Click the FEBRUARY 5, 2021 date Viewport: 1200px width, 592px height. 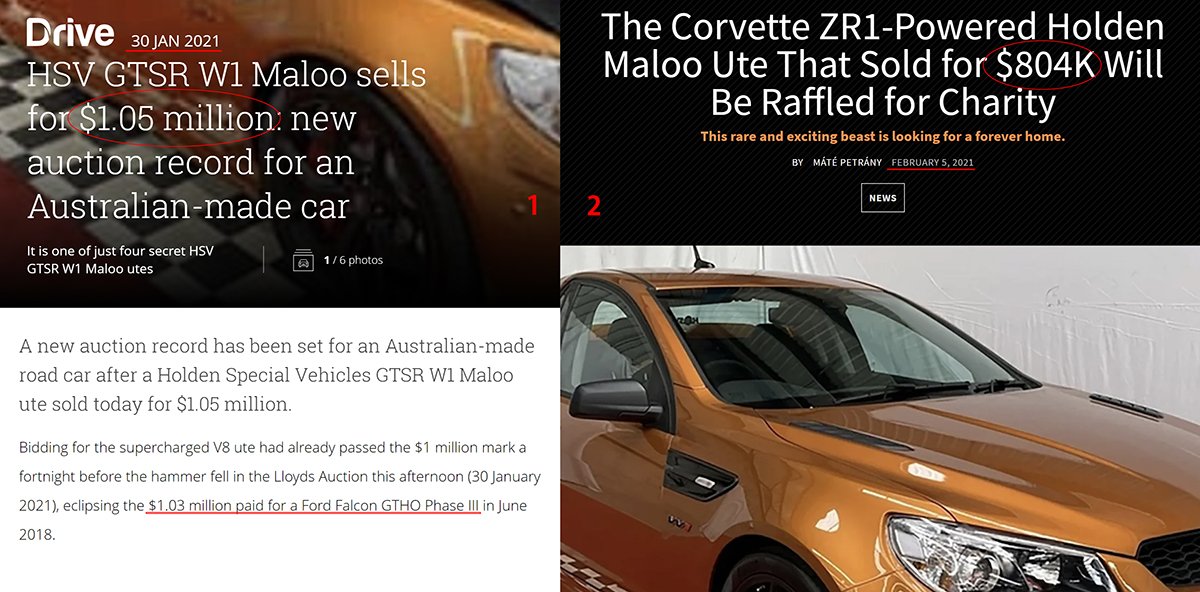click(932, 162)
